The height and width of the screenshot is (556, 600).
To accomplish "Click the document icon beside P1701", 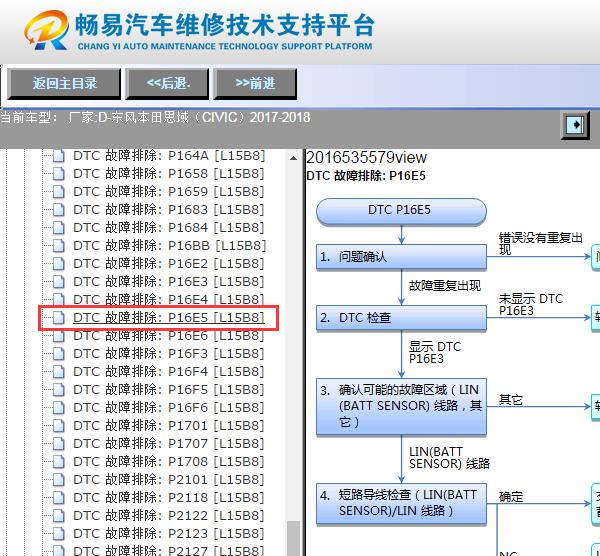I will 59,426.
